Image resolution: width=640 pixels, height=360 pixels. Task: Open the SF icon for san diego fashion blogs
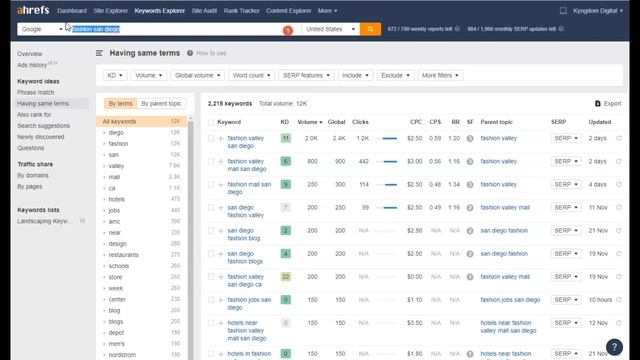470,254
